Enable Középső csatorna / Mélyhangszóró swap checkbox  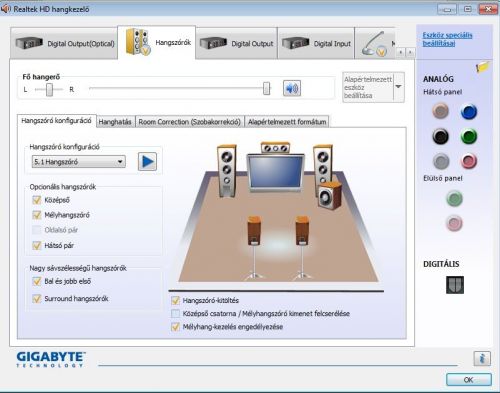click(x=175, y=314)
